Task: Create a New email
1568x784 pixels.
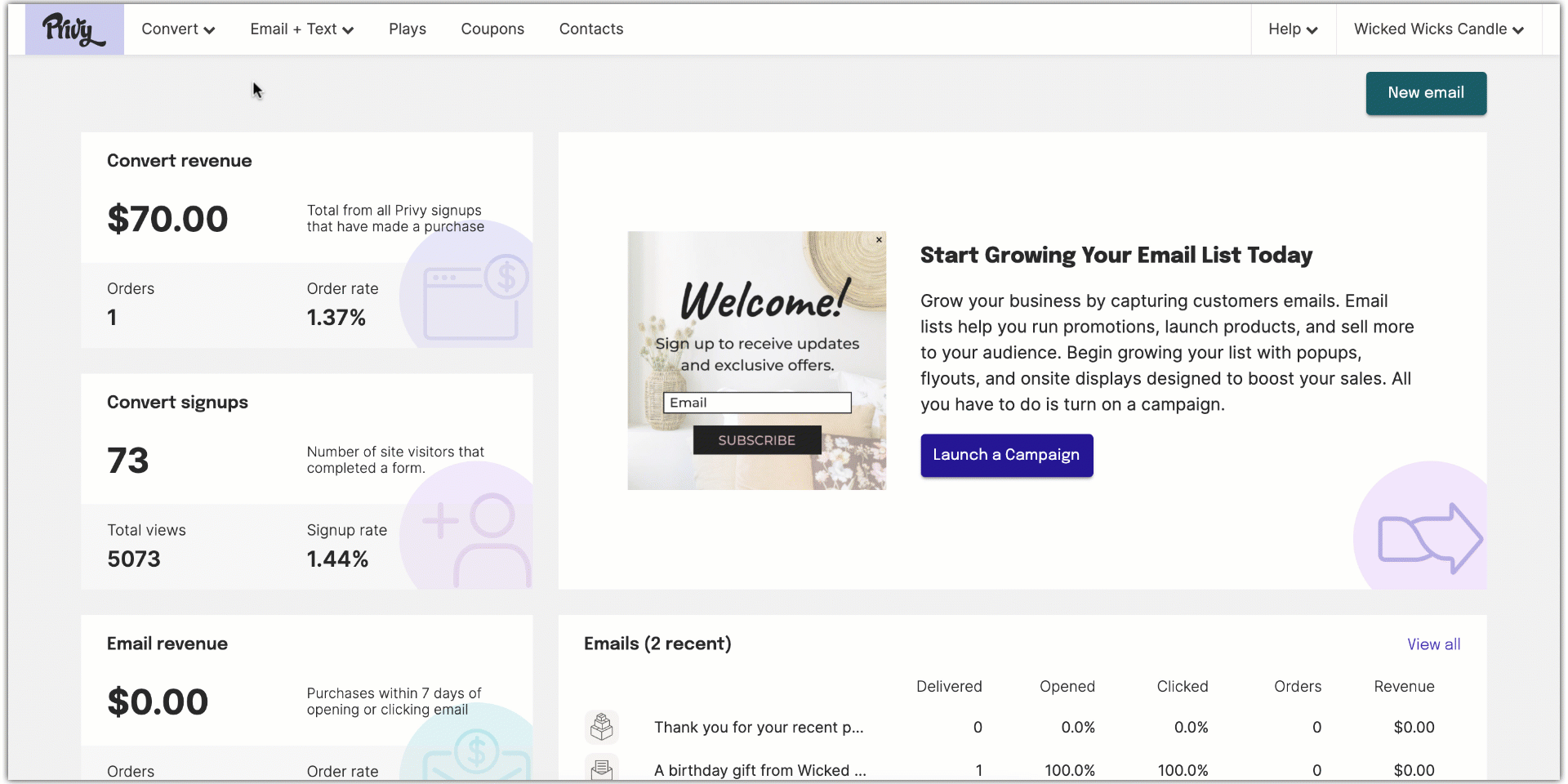Action: [1426, 93]
